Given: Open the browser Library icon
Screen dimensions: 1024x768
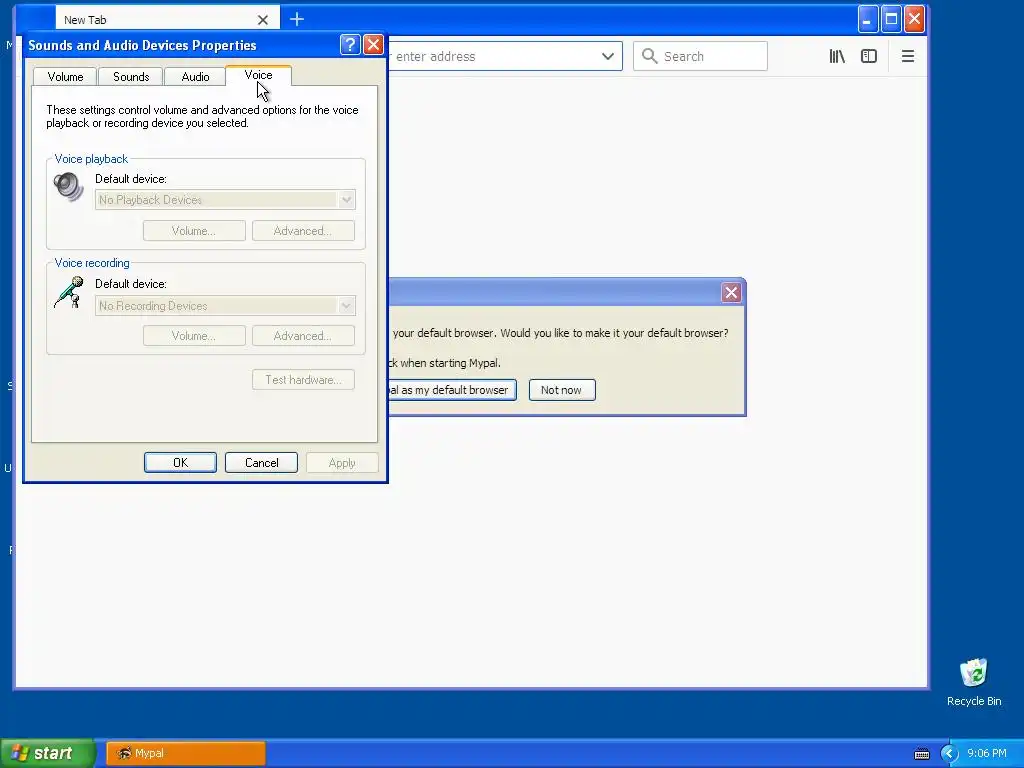Looking at the screenshot, I should click(x=837, y=56).
